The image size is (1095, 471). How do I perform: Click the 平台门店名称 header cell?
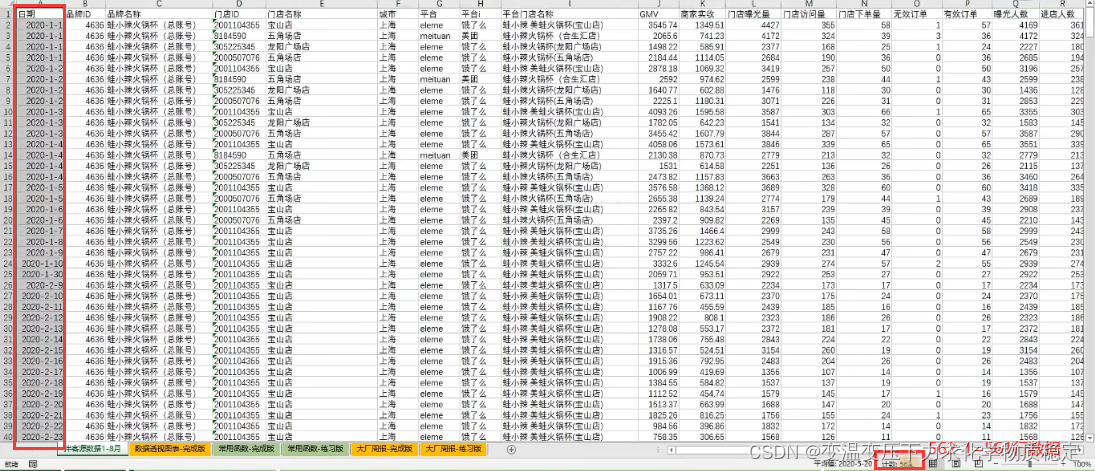[x=569, y=13]
